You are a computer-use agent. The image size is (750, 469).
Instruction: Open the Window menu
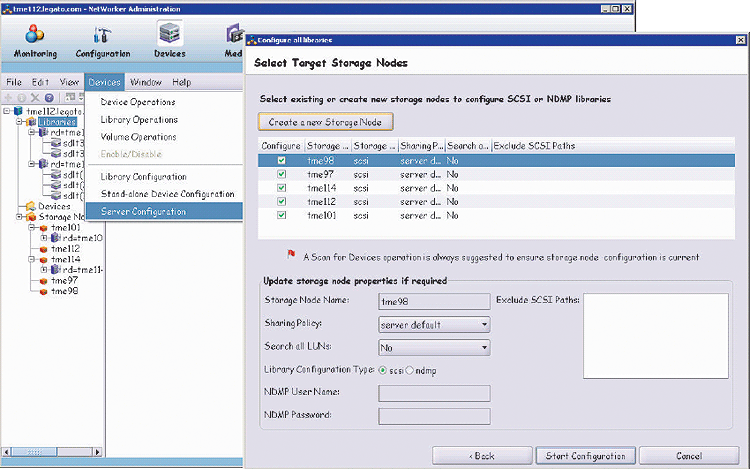146,82
